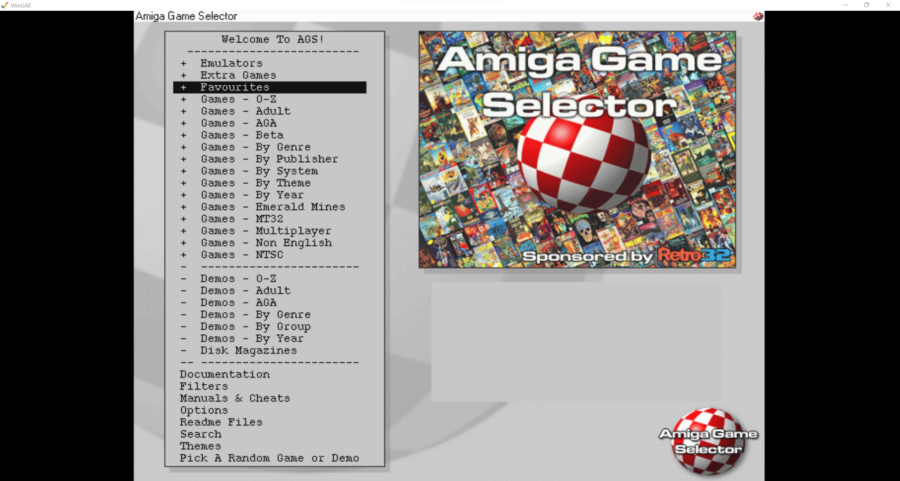
Task: Open the Search entry
Action: [200, 435]
